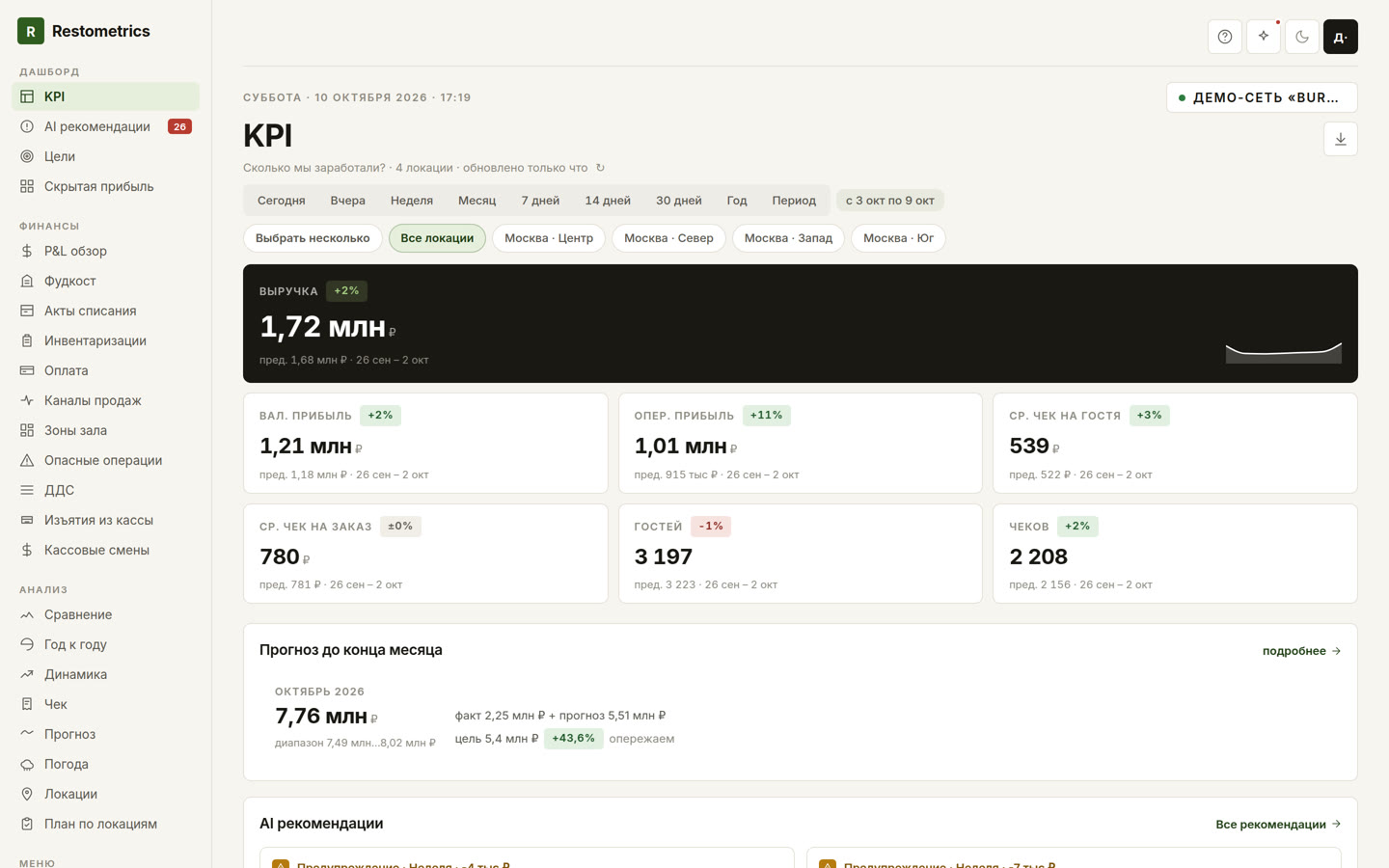1389x868 pixels.
Task: Click the +43,6% goal badge
Action: click(573, 739)
